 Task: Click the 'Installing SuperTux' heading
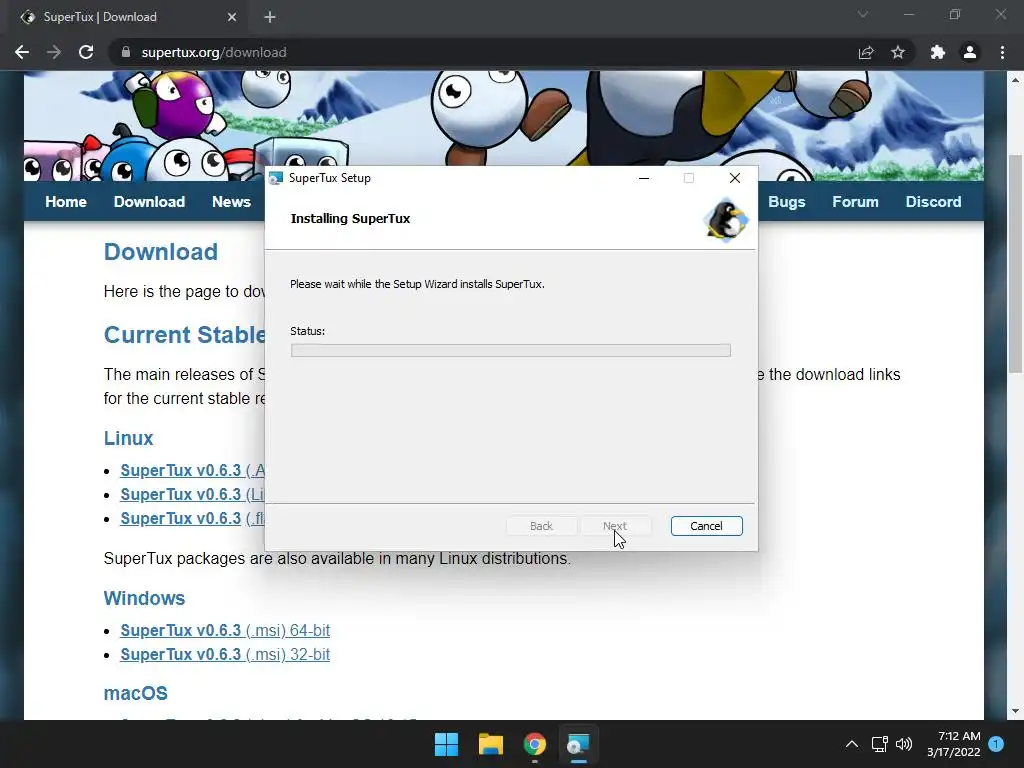(x=350, y=219)
